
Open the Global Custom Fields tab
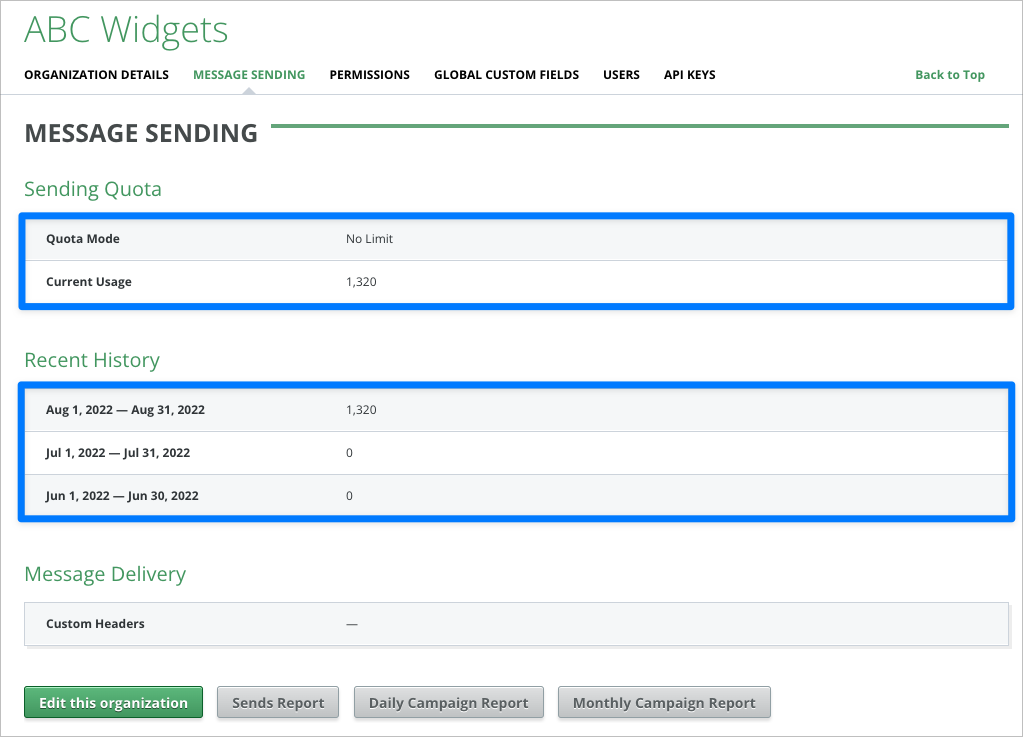506,75
